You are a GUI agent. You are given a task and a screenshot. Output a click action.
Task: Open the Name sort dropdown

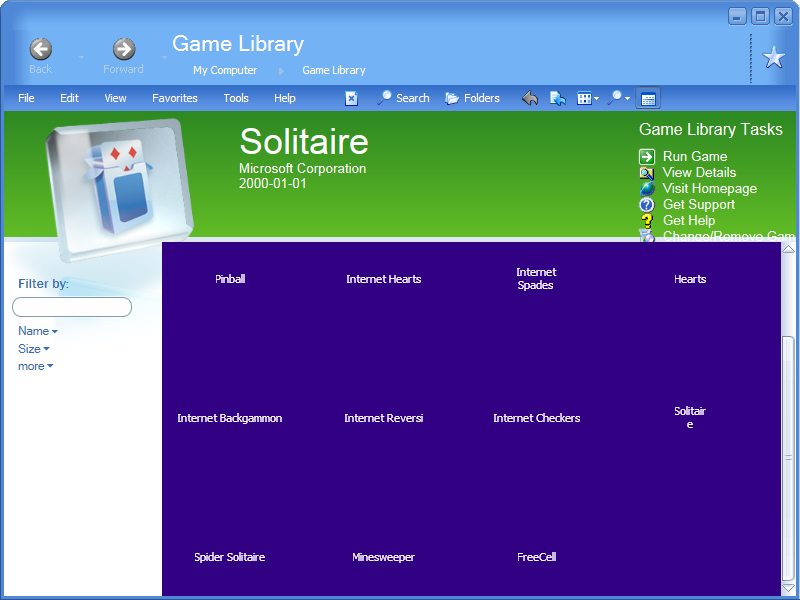click(x=37, y=331)
